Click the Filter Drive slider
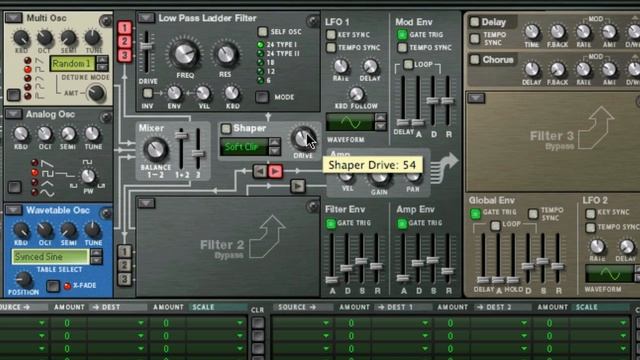The width and height of the screenshot is (640, 360). tap(146, 46)
